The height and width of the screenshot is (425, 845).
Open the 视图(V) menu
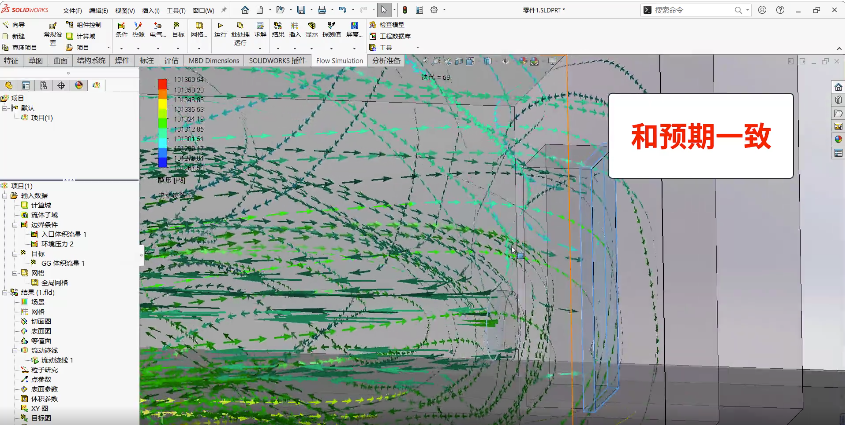point(125,10)
